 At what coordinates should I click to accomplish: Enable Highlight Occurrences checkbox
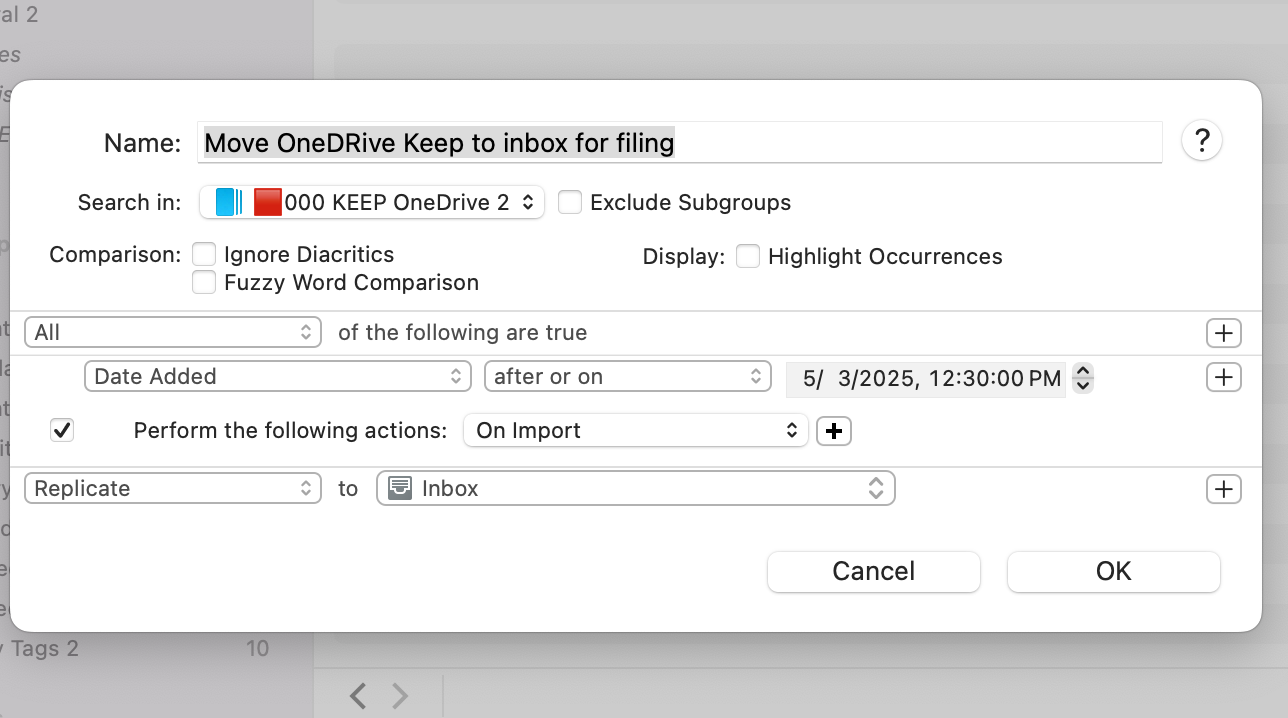coord(747,257)
